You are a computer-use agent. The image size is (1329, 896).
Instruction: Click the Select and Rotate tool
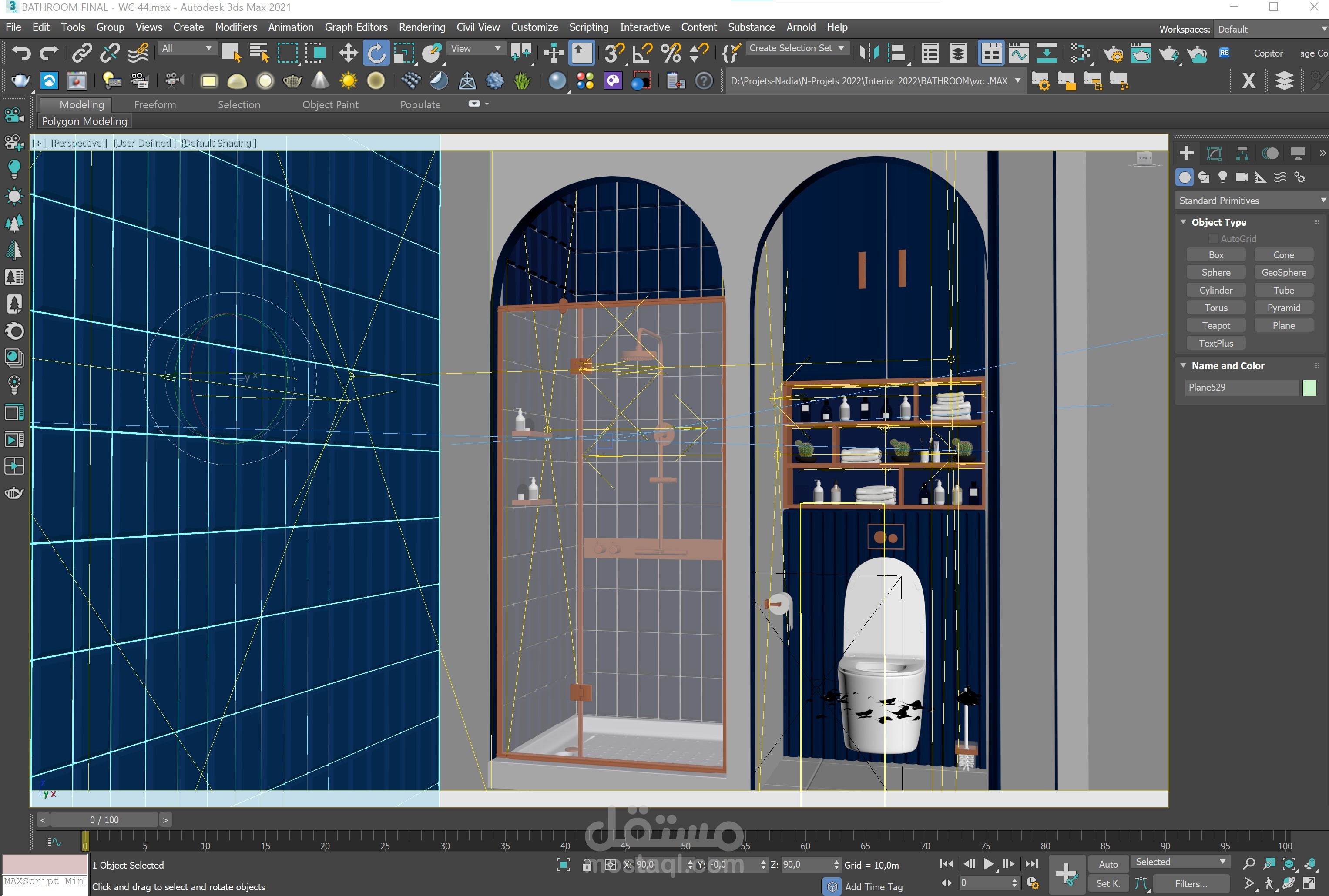376,53
